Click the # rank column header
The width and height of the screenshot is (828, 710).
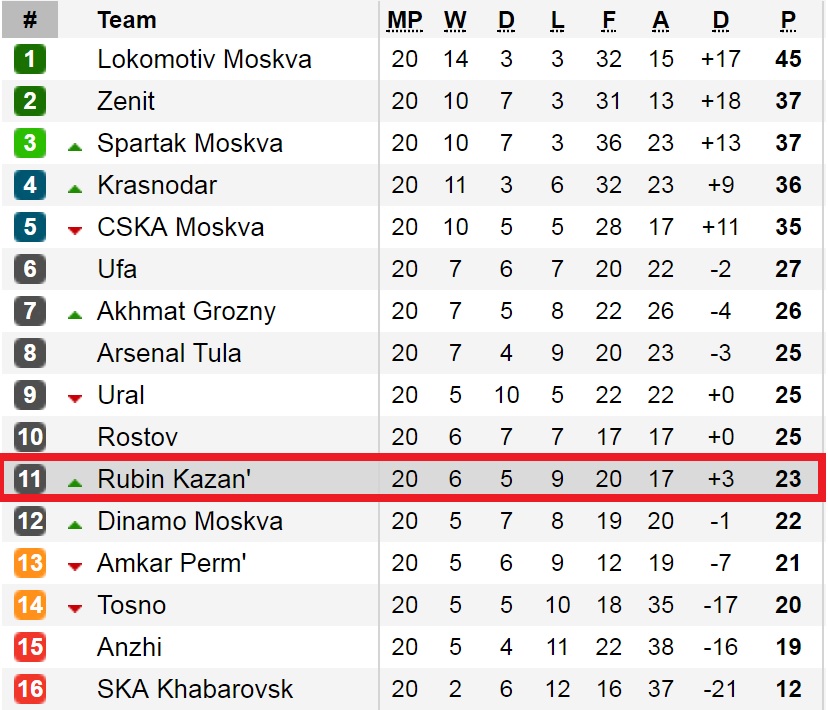[30, 20]
